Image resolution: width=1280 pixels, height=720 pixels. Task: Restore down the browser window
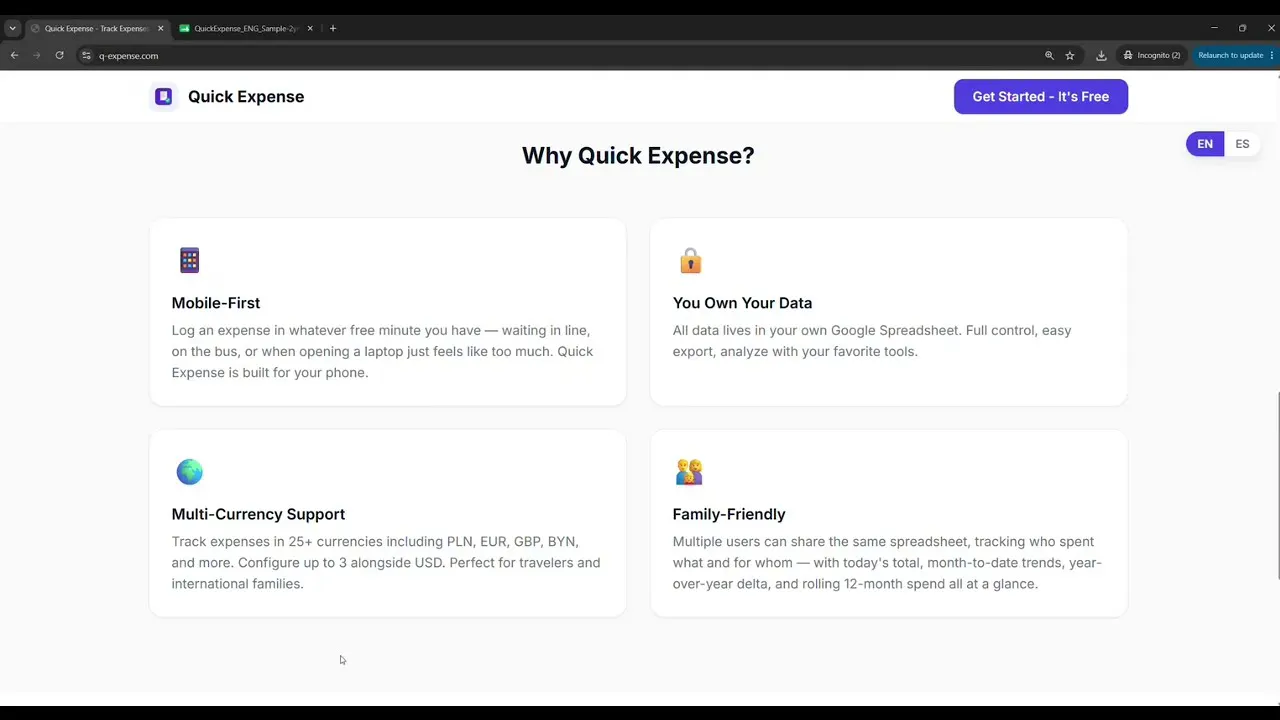pyautogui.click(x=1242, y=28)
